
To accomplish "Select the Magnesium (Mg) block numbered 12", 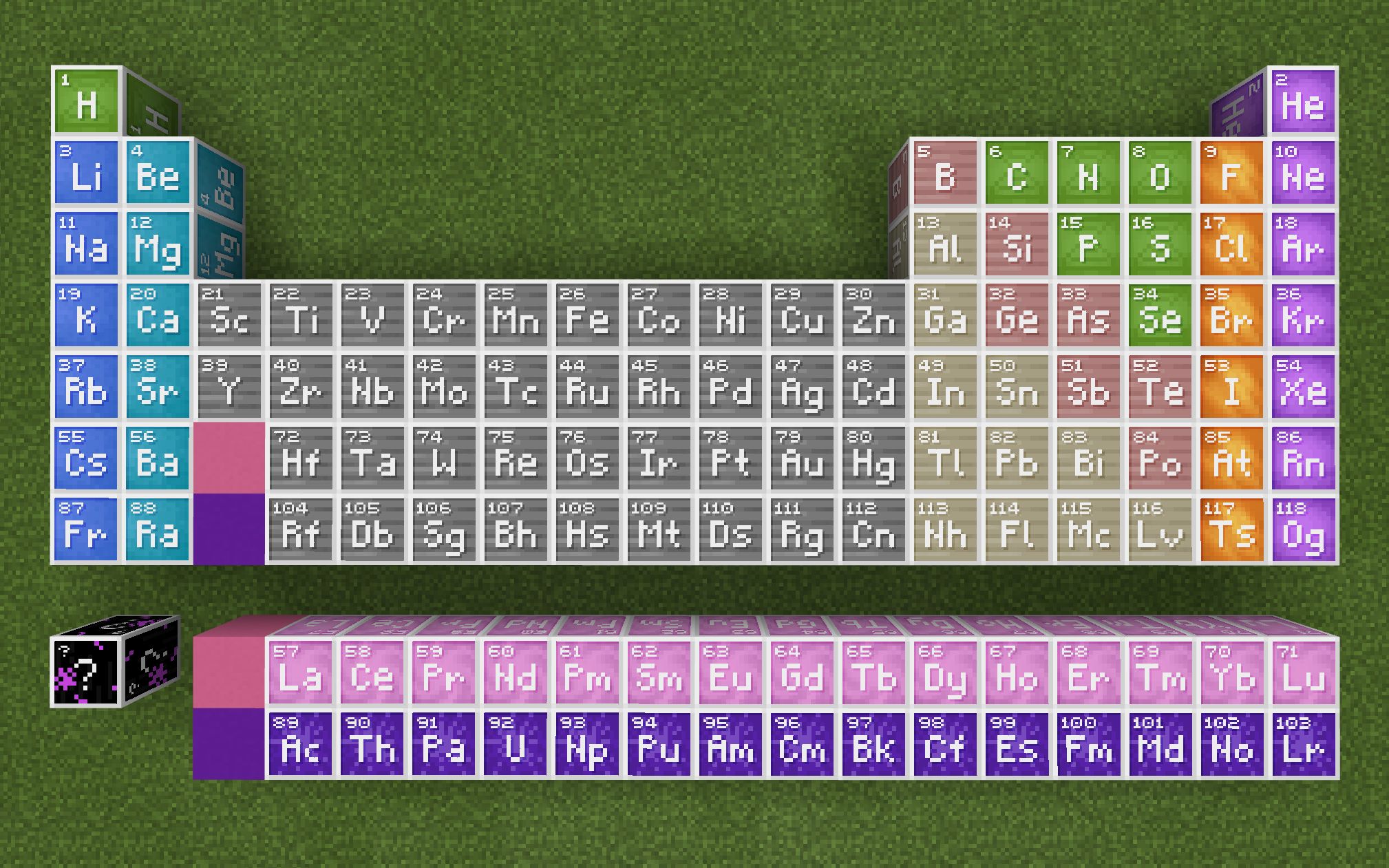I will tap(158, 244).
